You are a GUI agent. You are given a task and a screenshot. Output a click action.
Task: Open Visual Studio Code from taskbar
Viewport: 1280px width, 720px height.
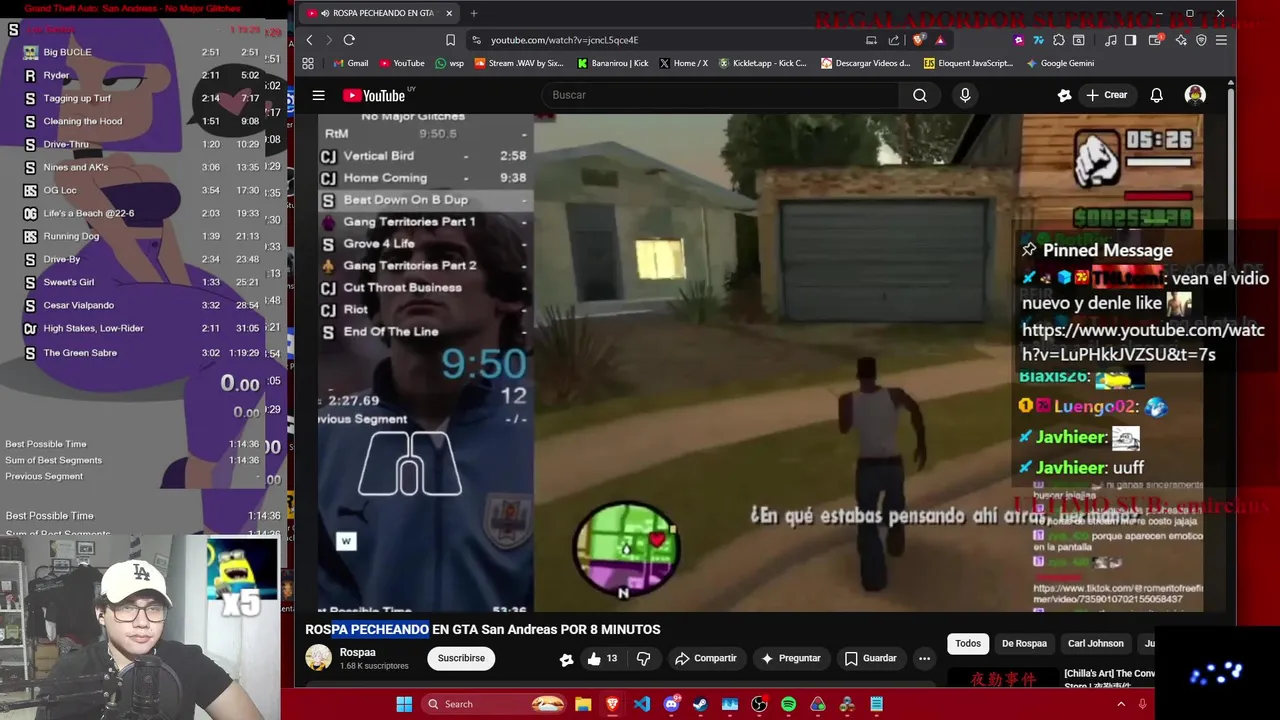(642, 704)
